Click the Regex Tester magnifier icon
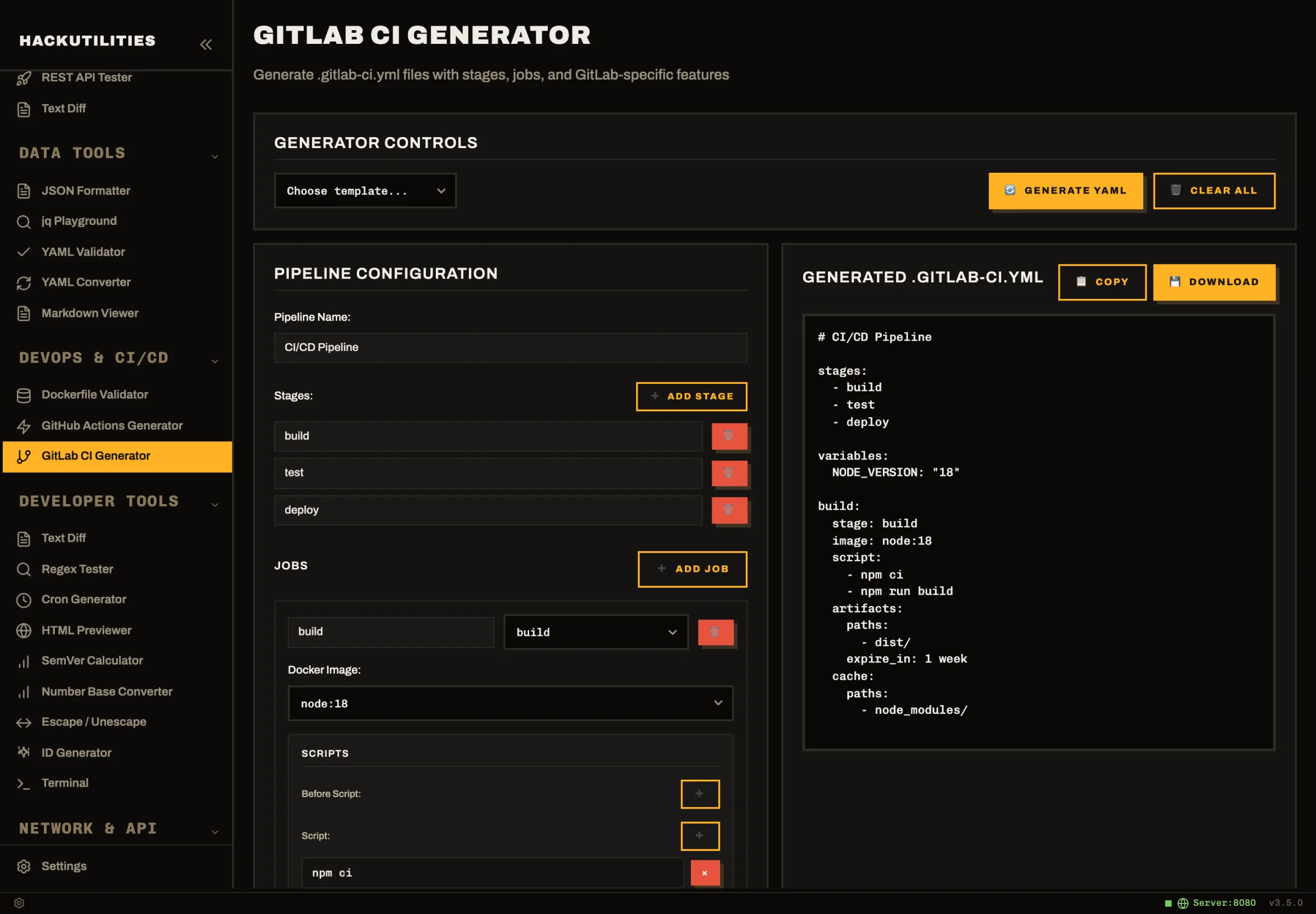1316x914 pixels. 24,569
